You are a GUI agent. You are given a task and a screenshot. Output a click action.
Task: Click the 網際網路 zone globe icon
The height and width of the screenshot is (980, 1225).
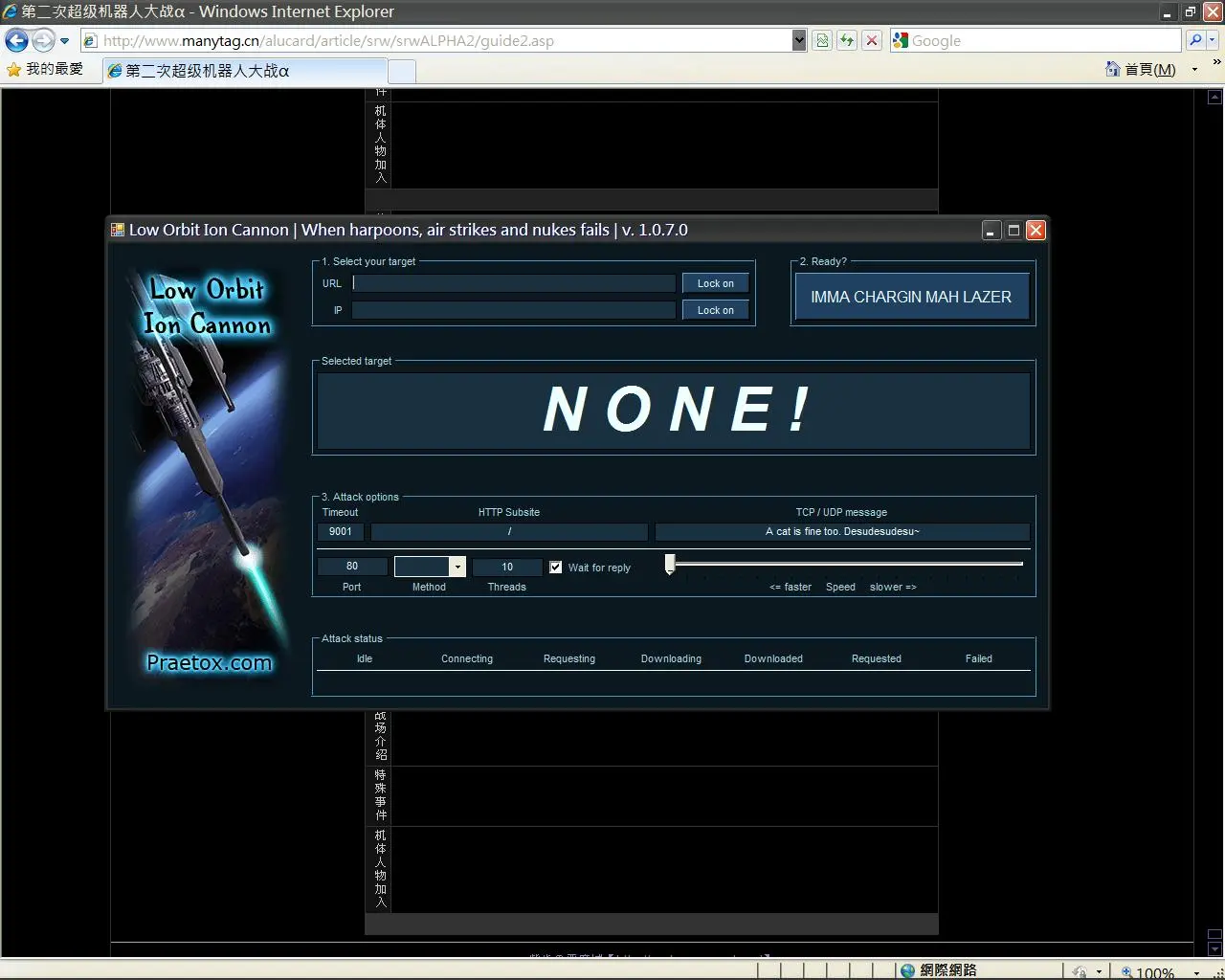907,970
